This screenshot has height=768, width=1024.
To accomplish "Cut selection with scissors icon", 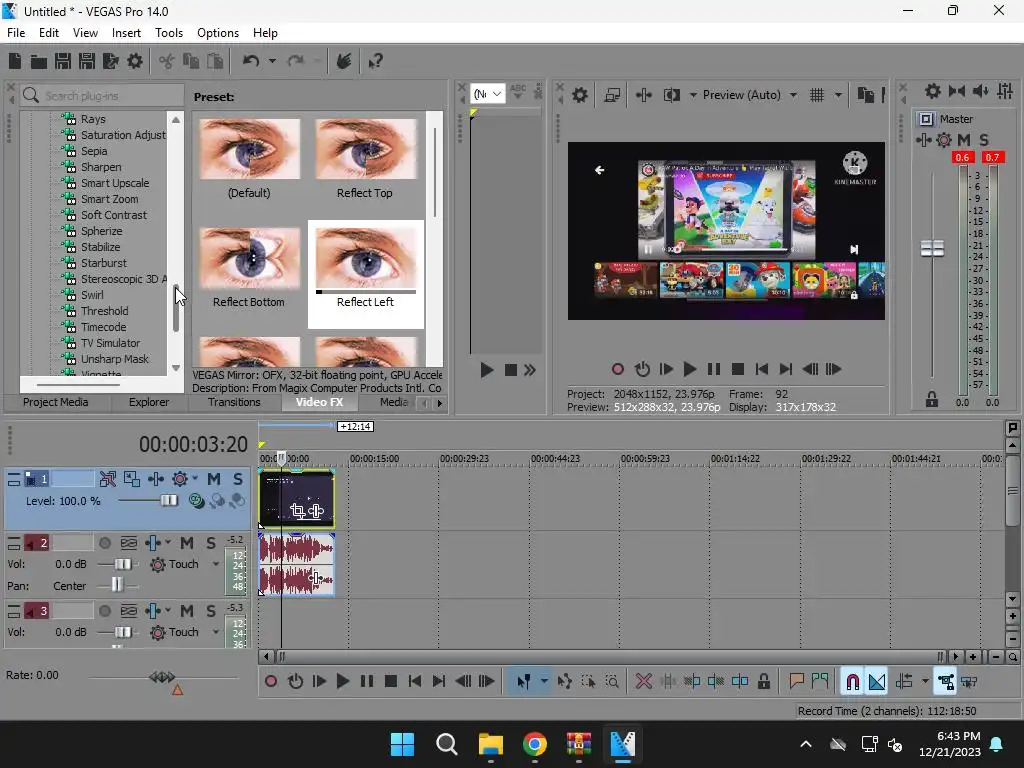I will click(x=167, y=61).
